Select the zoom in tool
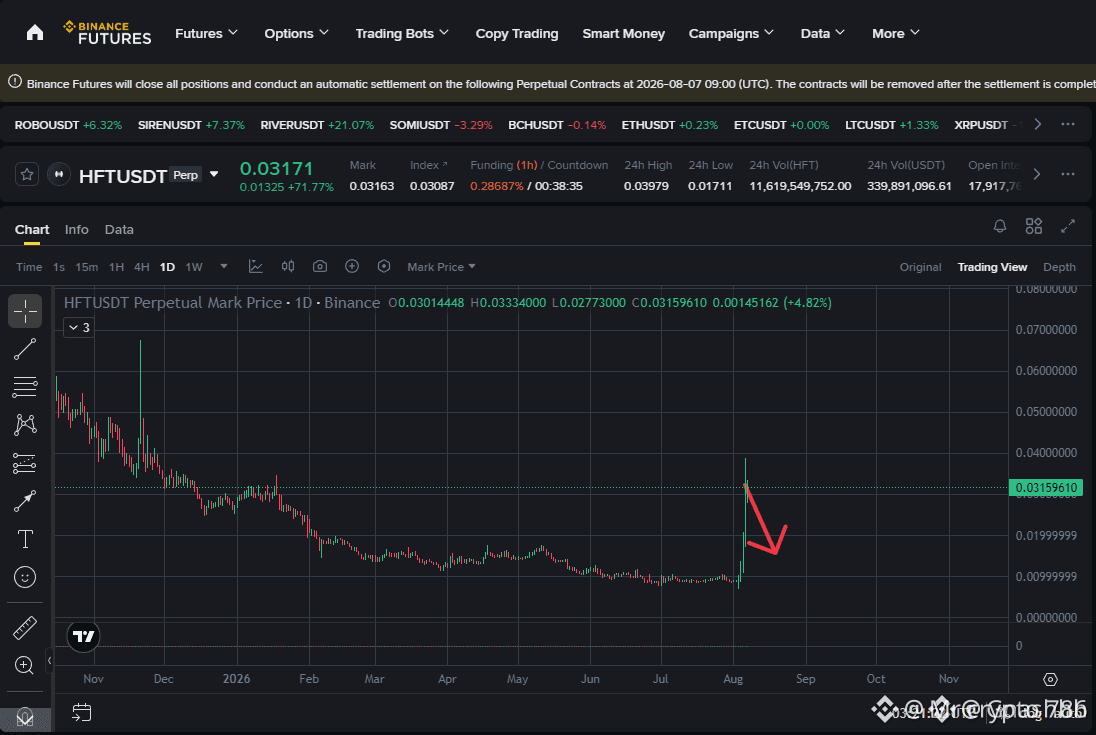The width and height of the screenshot is (1096, 735). (24, 665)
